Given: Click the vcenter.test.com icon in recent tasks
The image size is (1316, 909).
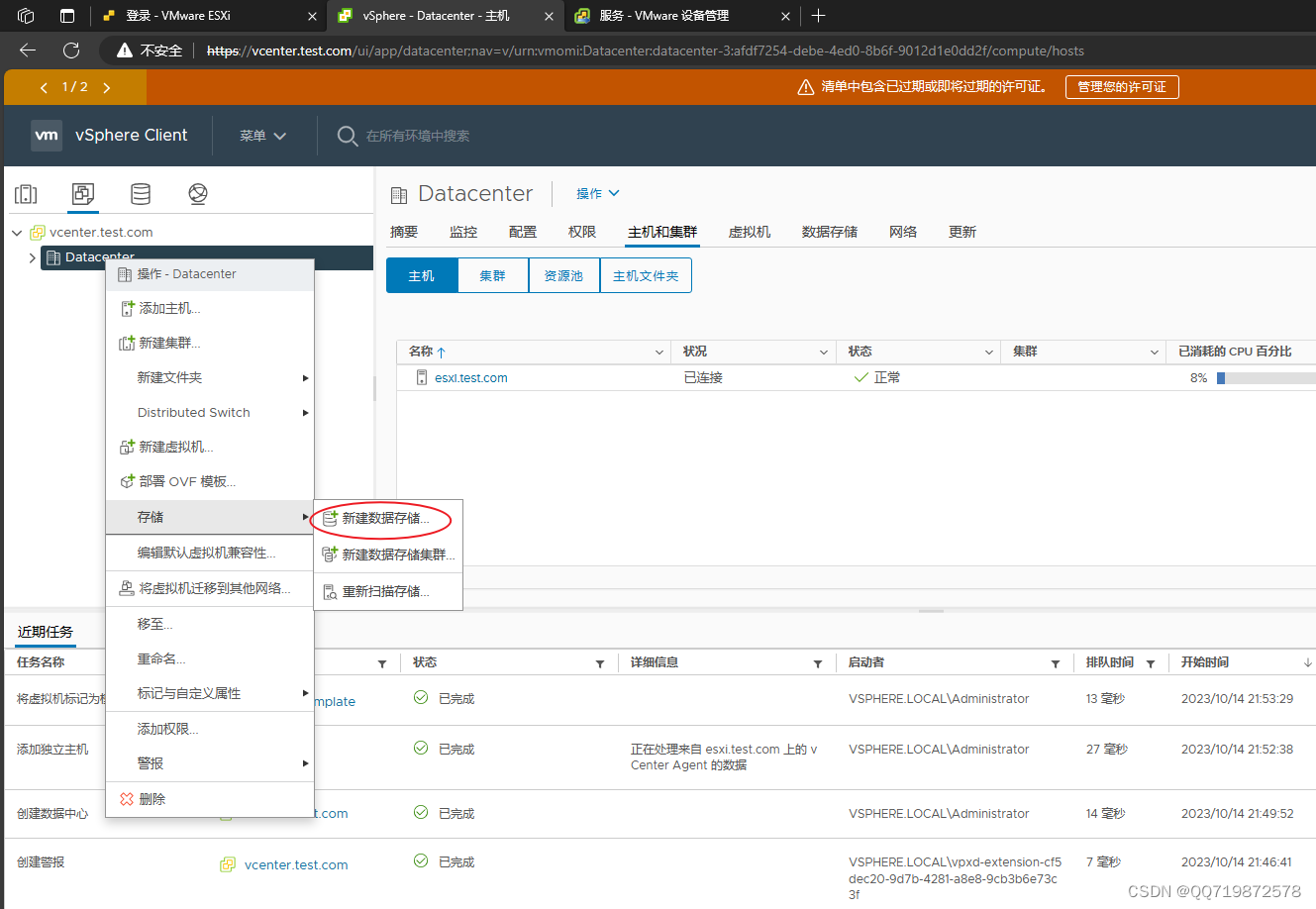Looking at the screenshot, I should tap(228, 864).
